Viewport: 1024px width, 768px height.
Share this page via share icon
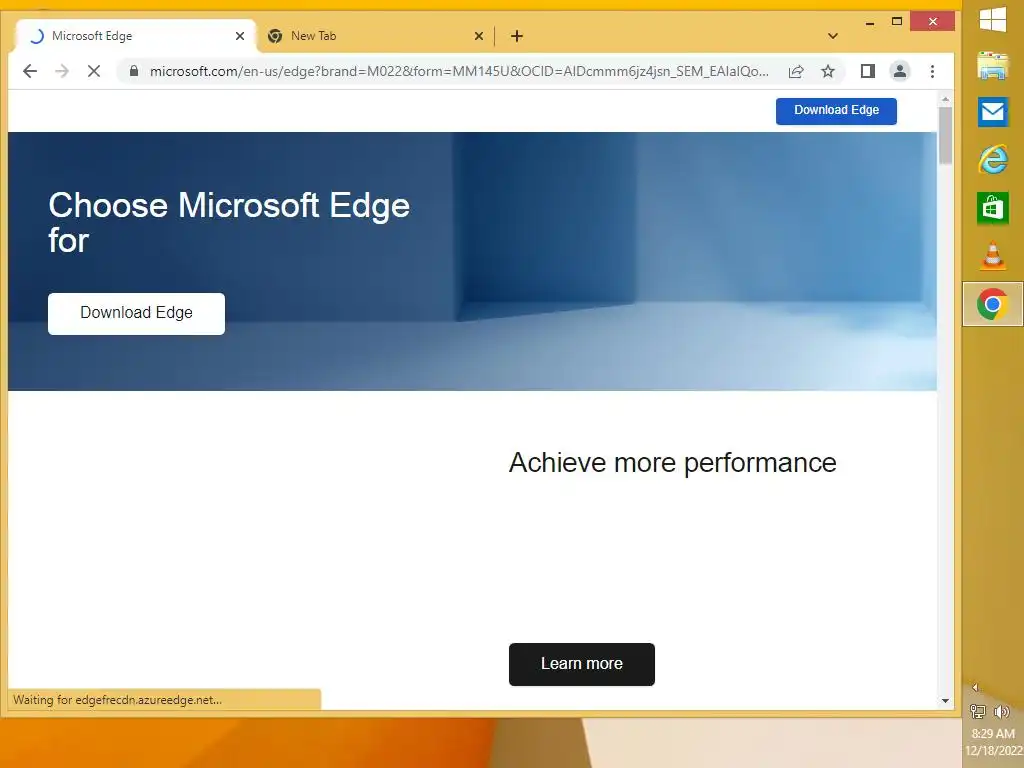[x=796, y=71]
